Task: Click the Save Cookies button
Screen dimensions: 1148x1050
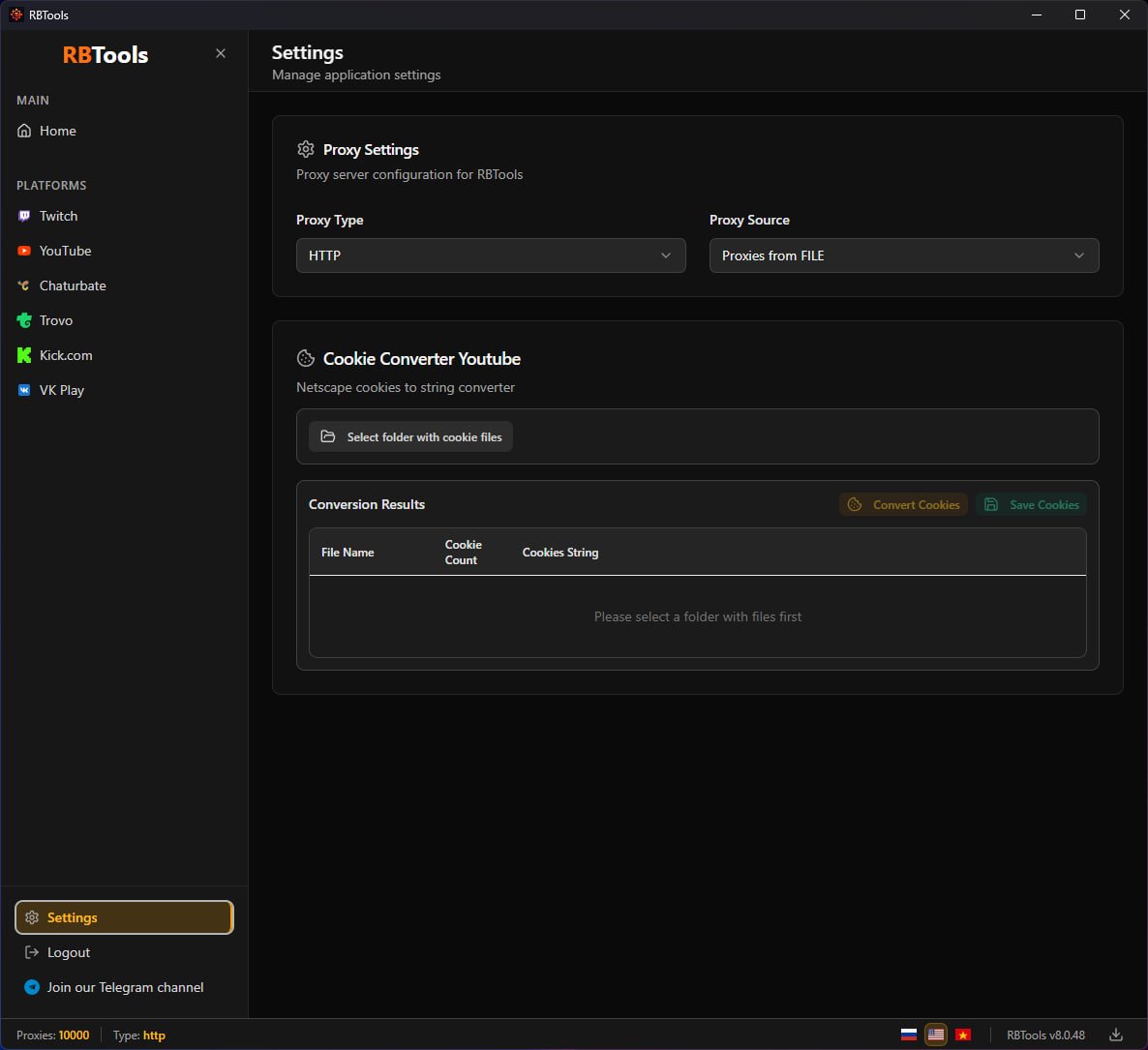Action: tap(1032, 504)
